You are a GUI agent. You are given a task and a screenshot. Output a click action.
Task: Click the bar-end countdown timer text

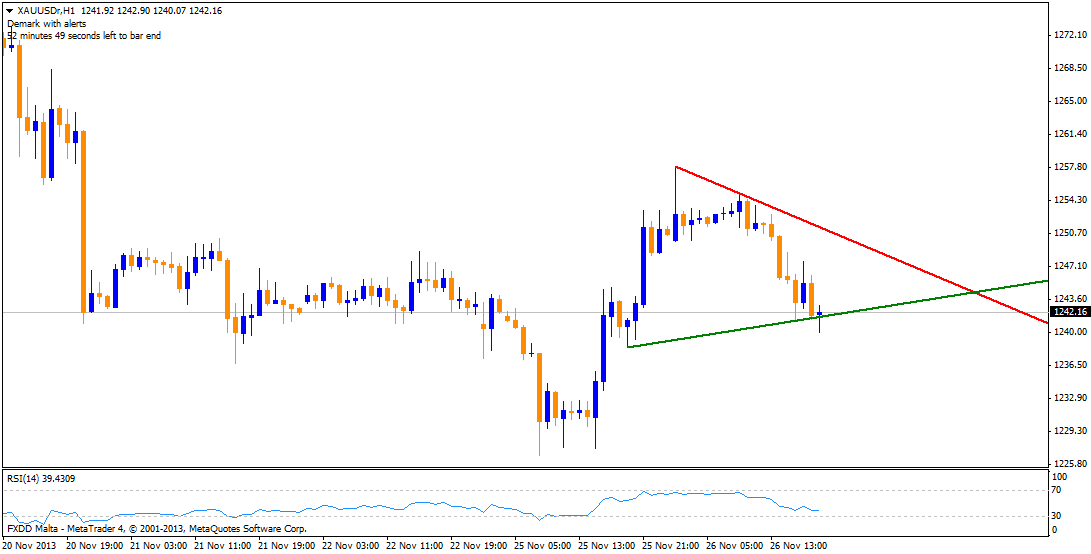pyautogui.click(x=83, y=35)
